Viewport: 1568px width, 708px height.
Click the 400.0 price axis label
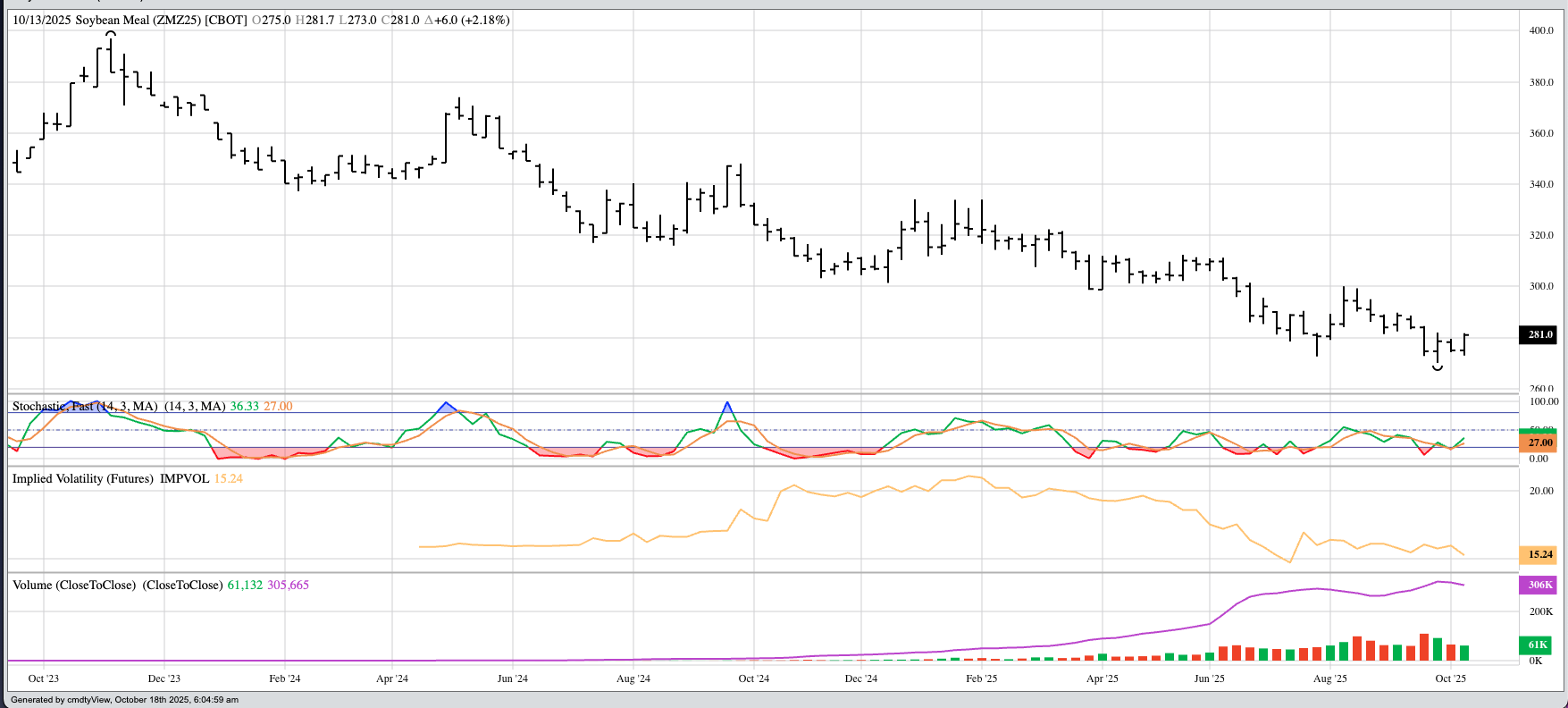click(x=1541, y=30)
